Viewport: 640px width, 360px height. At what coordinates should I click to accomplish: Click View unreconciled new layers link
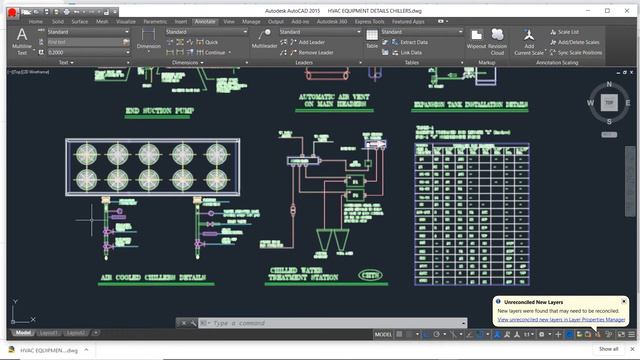(561, 320)
